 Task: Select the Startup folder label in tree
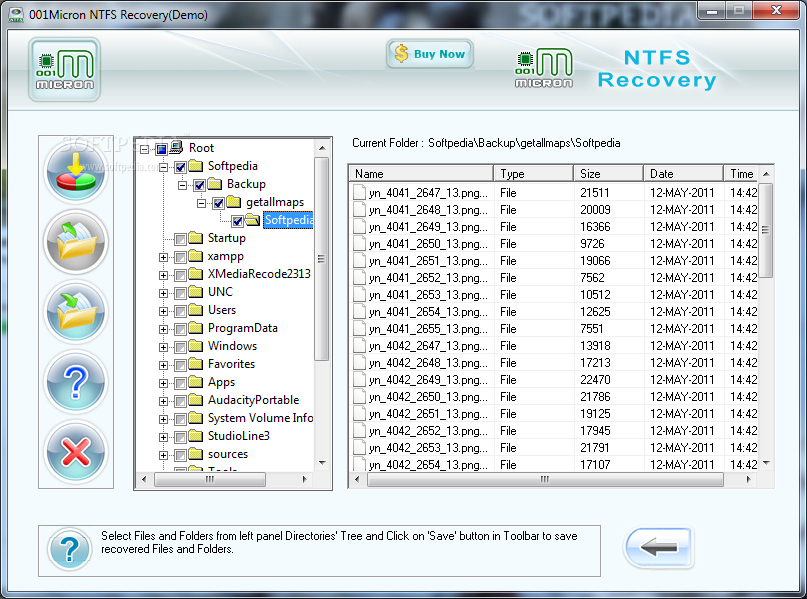226,238
